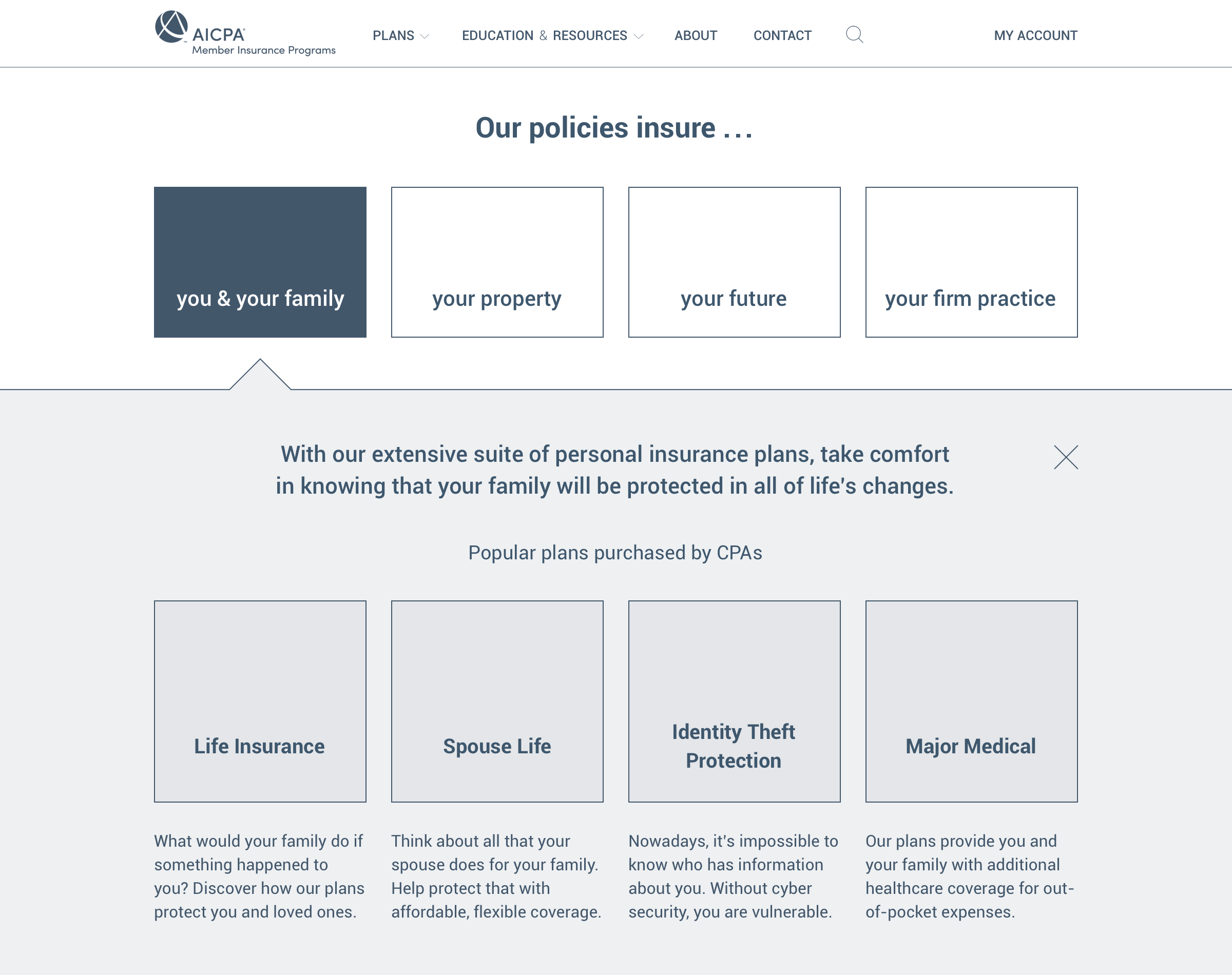Close the personal insurance plans panel
Viewport: 1232px width, 975px height.
pyautogui.click(x=1065, y=457)
